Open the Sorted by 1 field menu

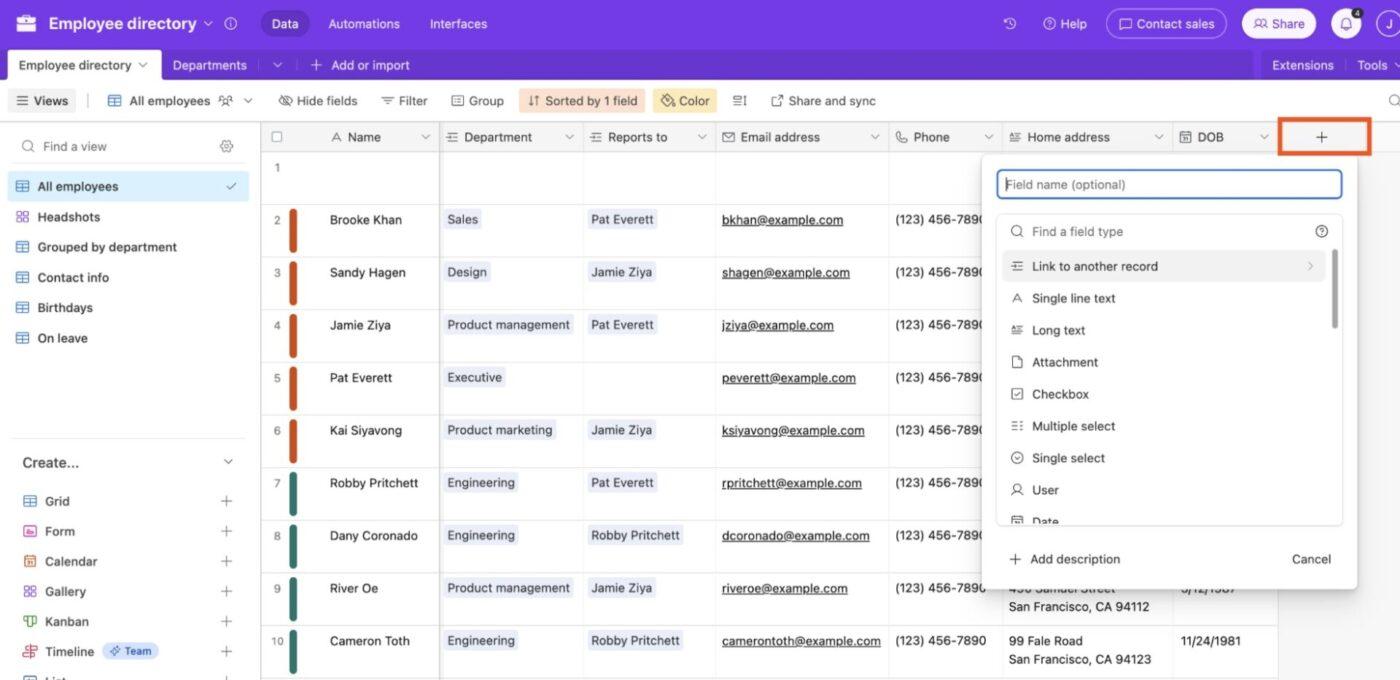click(x=581, y=99)
